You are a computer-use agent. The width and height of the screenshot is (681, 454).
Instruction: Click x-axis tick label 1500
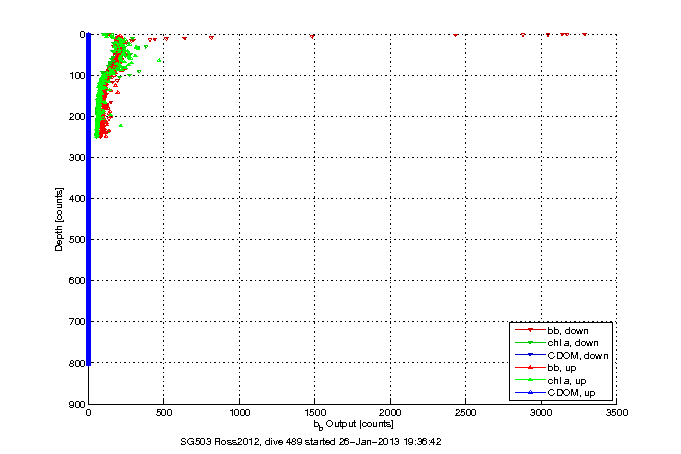point(314,413)
